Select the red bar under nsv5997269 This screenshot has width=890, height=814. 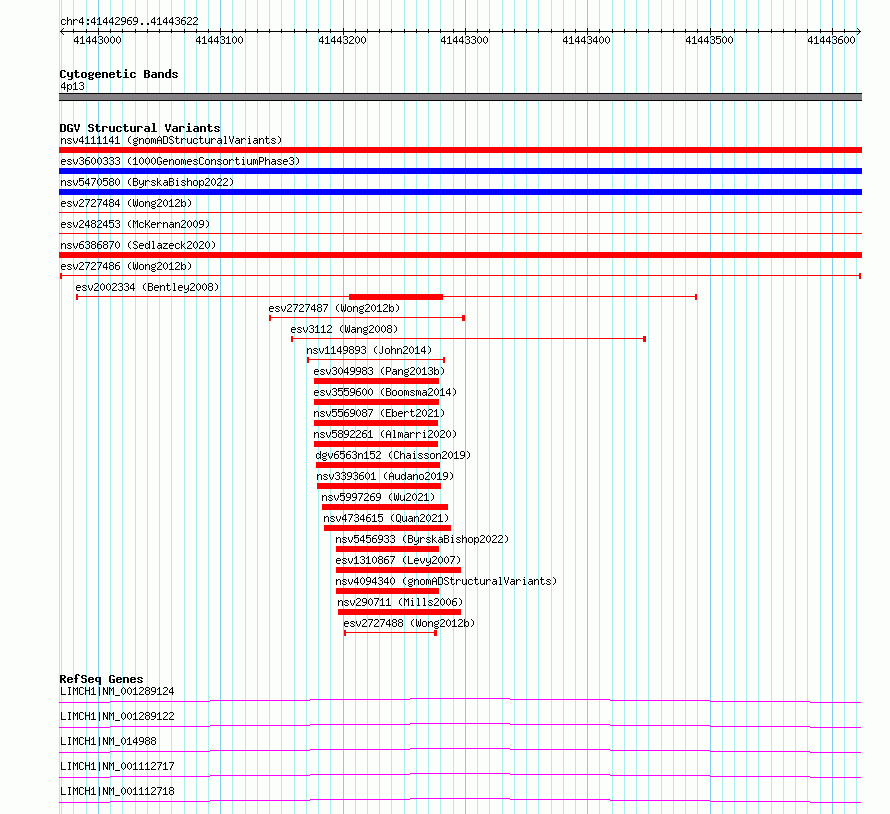385,507
